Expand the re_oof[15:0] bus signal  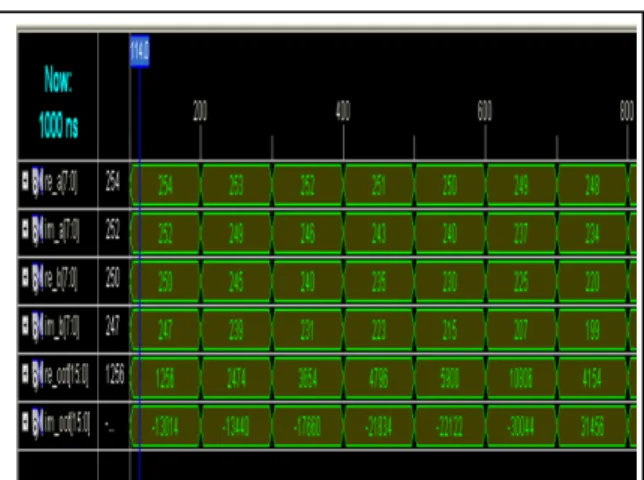click(x=25, y=375)
